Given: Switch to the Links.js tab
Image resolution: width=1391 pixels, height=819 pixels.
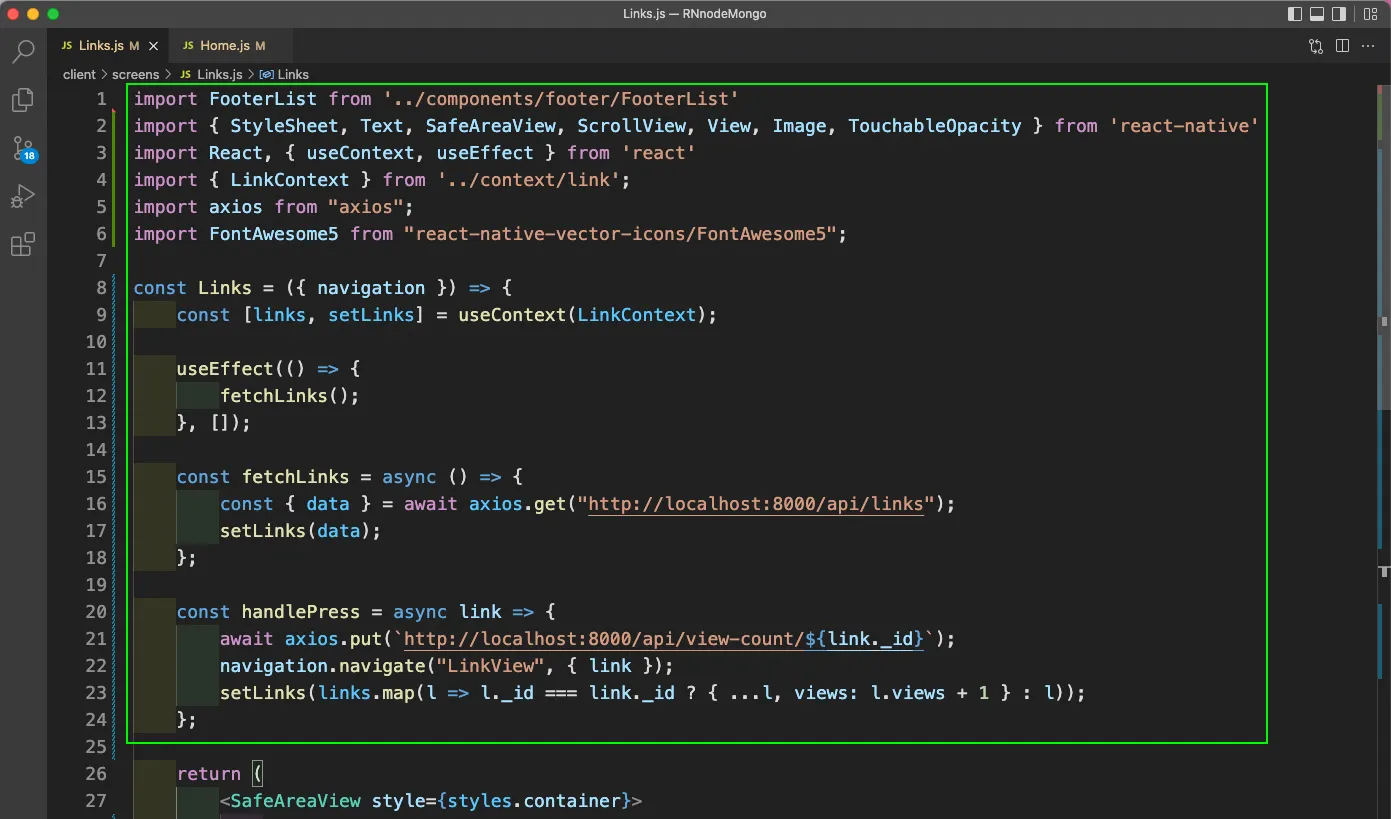Looking at the screenshot, I should 109,46.
